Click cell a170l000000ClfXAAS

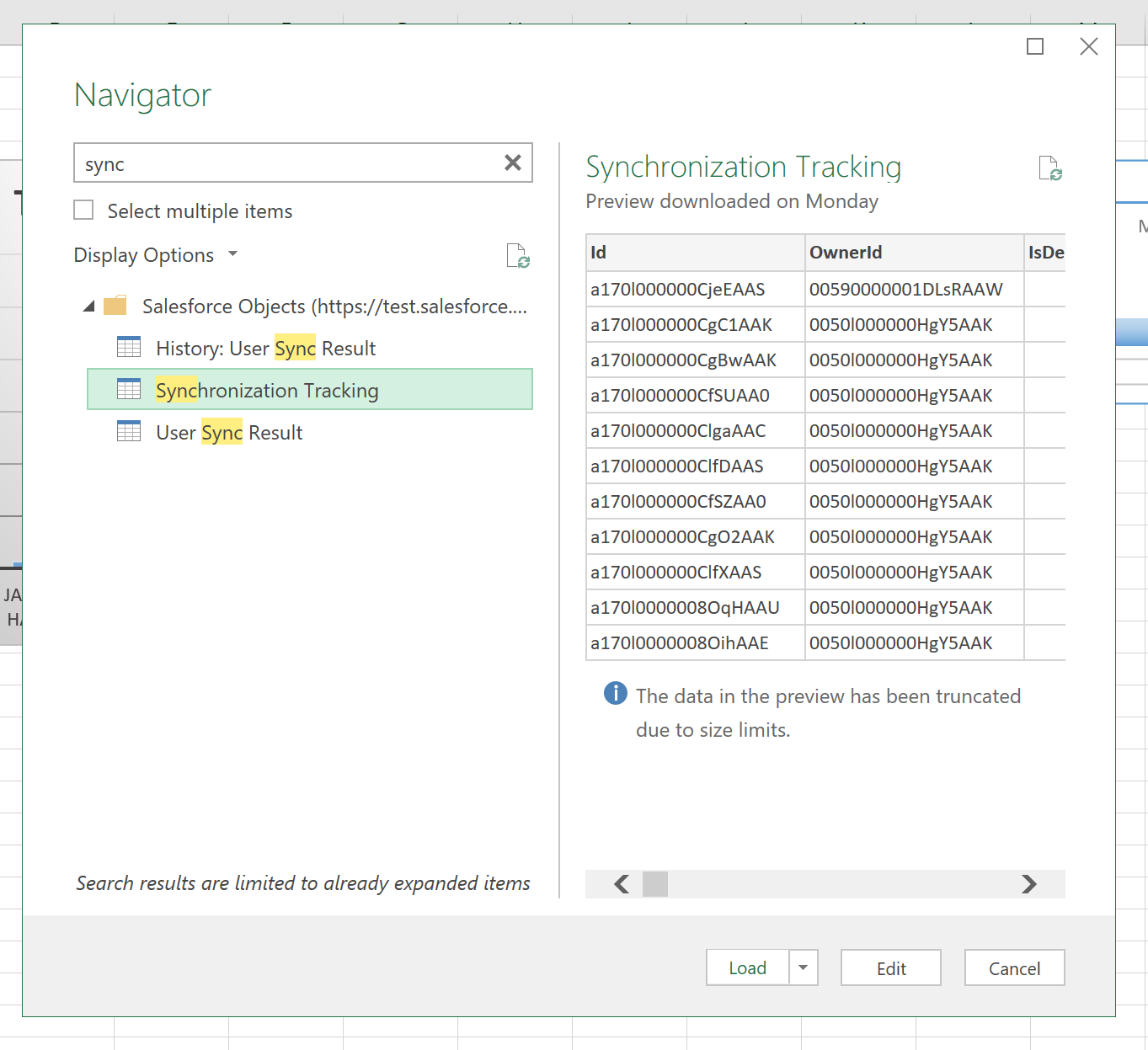[x=696, y=573]
